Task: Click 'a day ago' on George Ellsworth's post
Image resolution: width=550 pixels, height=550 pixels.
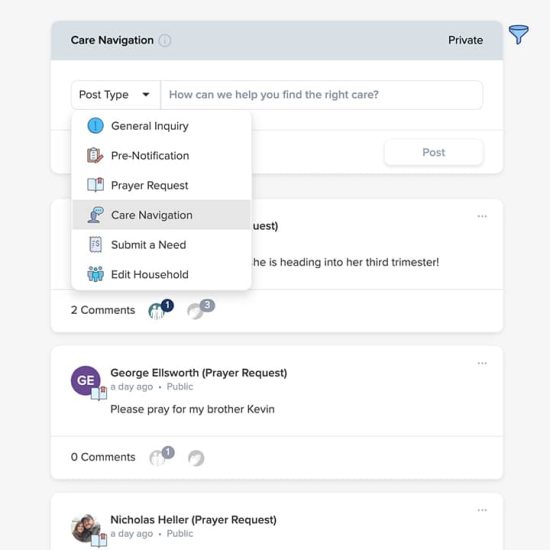Action: [x=132, y=387]
